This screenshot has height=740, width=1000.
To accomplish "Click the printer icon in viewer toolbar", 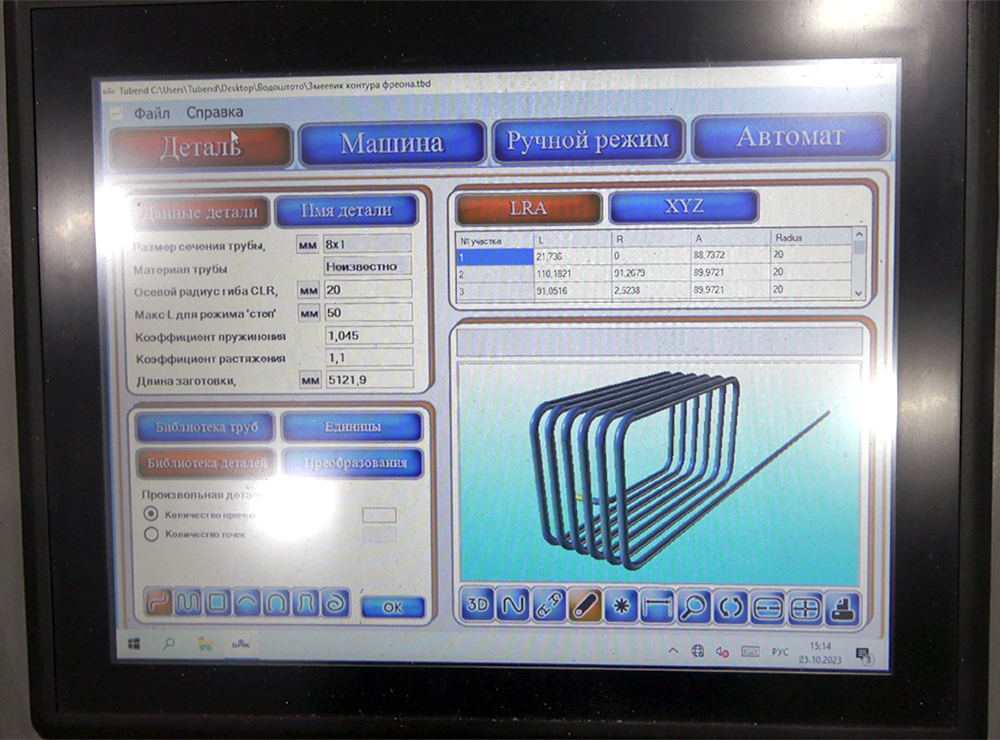I will [x=845, y=607].
